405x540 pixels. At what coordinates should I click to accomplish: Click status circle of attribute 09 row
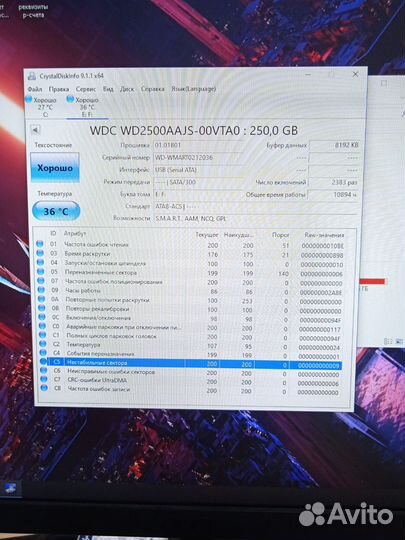tap(41, 290)
